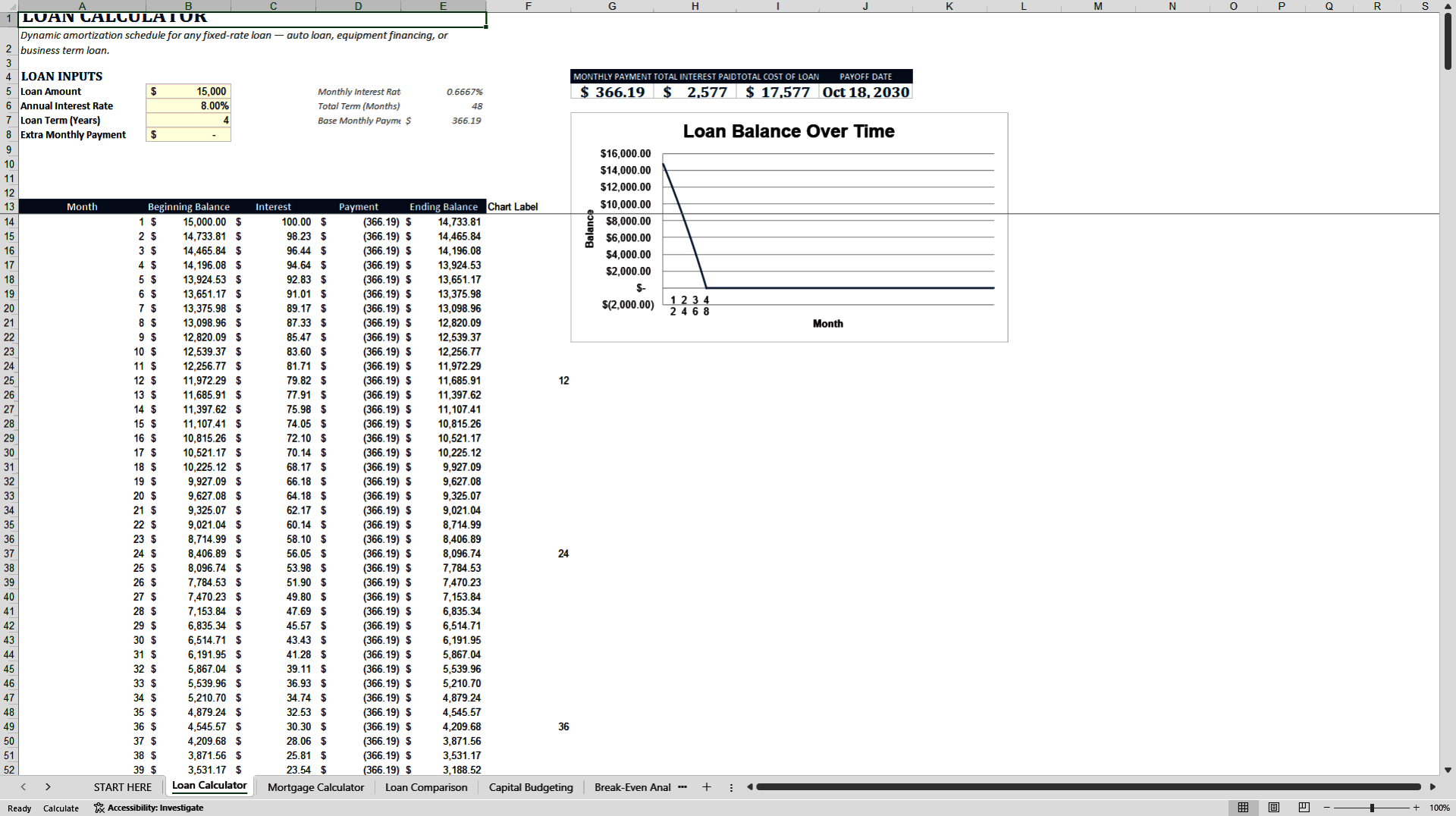Click the Total Interest Paid value 2,577

tap(695, 92)
